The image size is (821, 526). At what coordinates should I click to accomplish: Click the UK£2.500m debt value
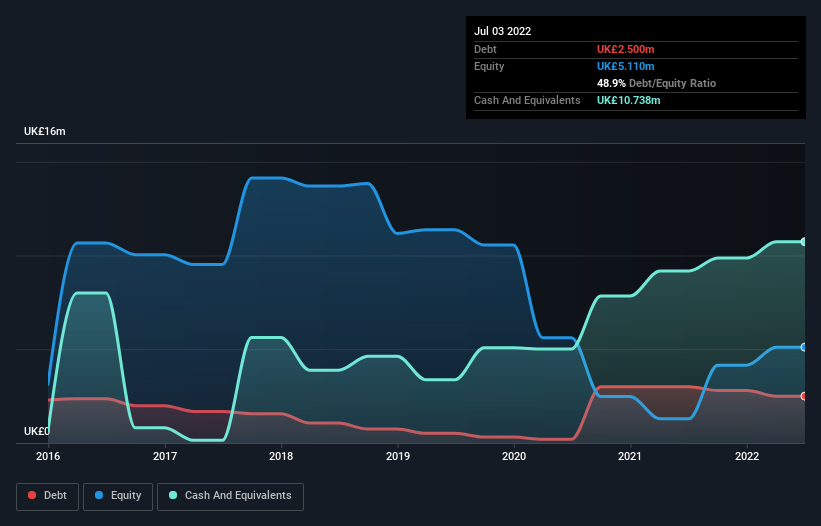tap(626, 49)
